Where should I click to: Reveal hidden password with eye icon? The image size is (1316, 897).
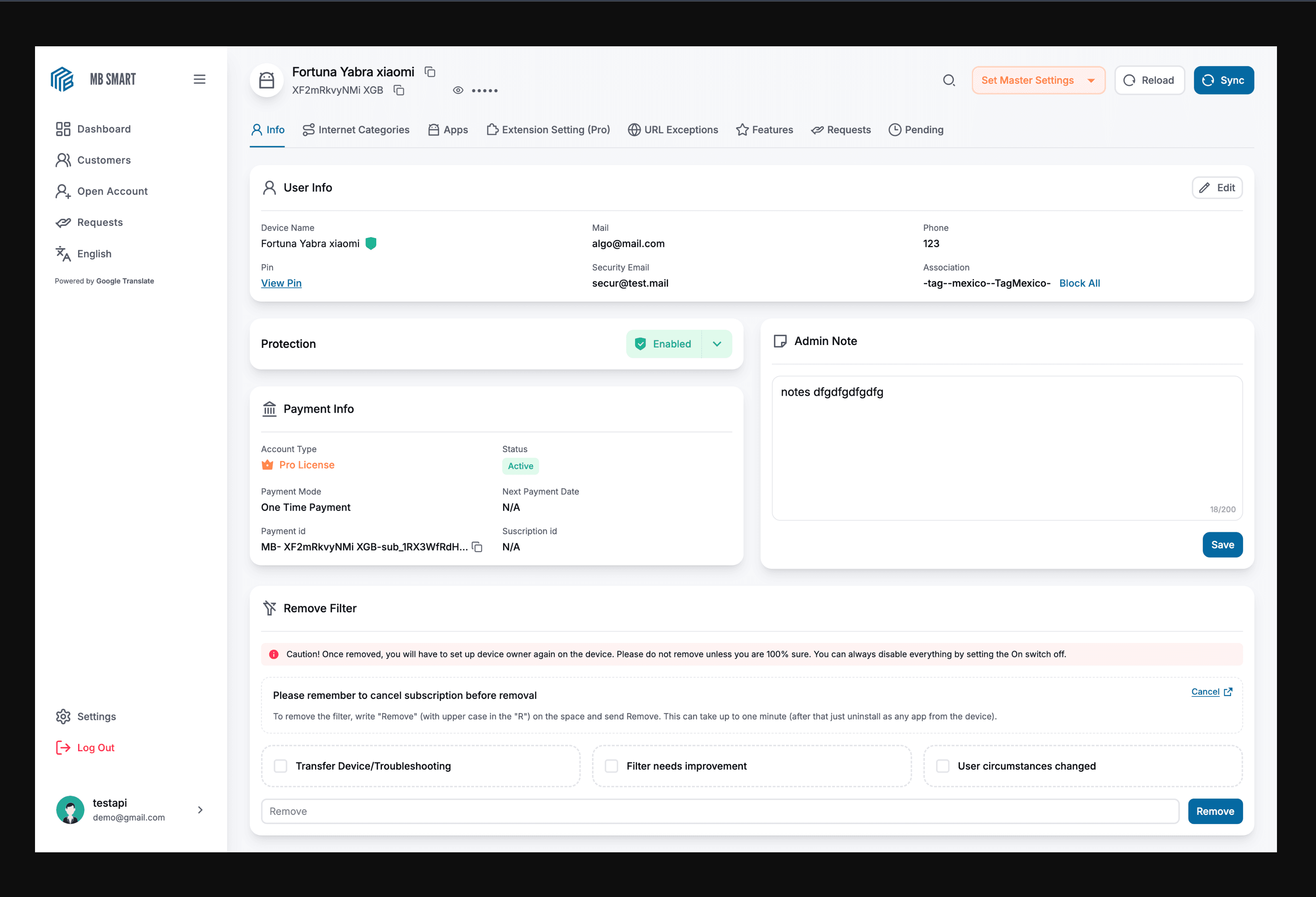click(458, 90)
